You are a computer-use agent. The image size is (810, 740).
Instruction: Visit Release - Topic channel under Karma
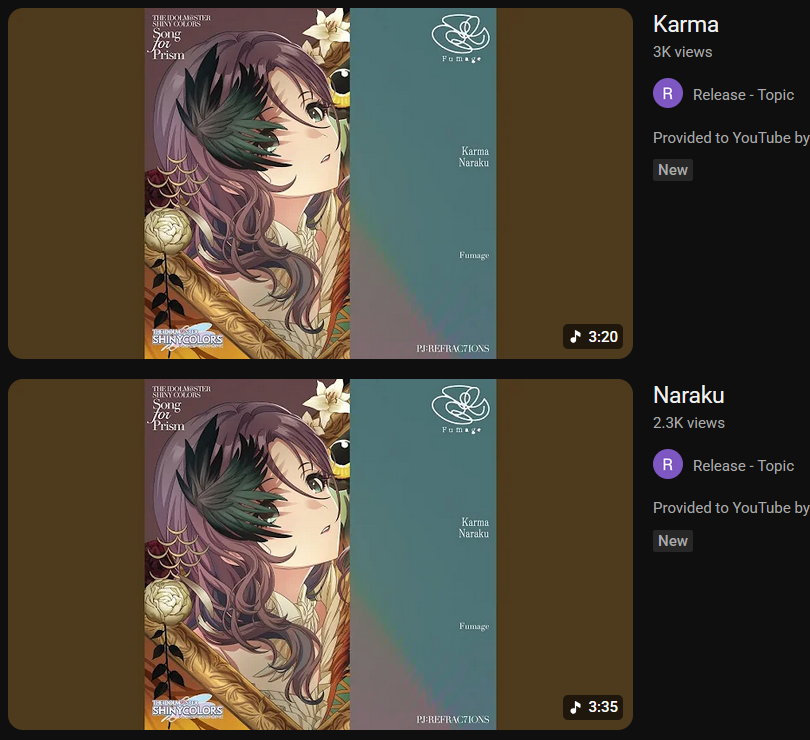coord(743,95)
